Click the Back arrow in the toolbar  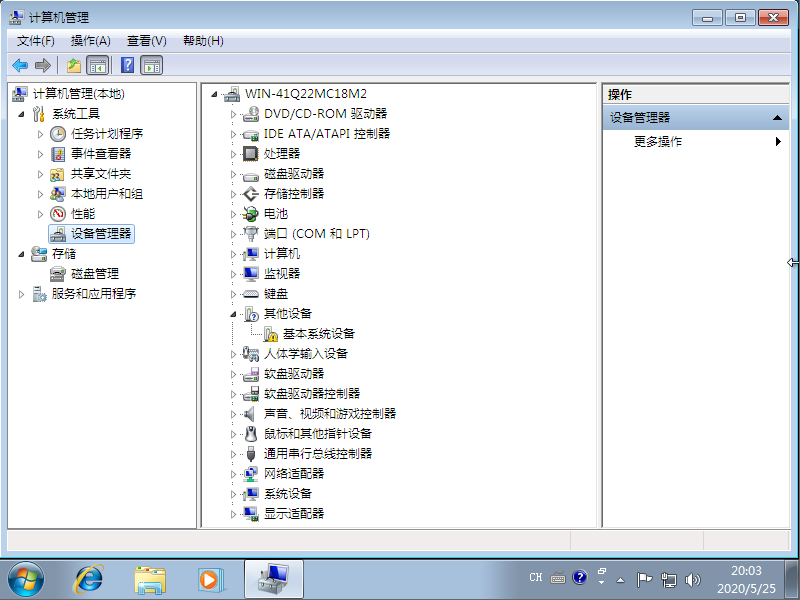point(20,65)
